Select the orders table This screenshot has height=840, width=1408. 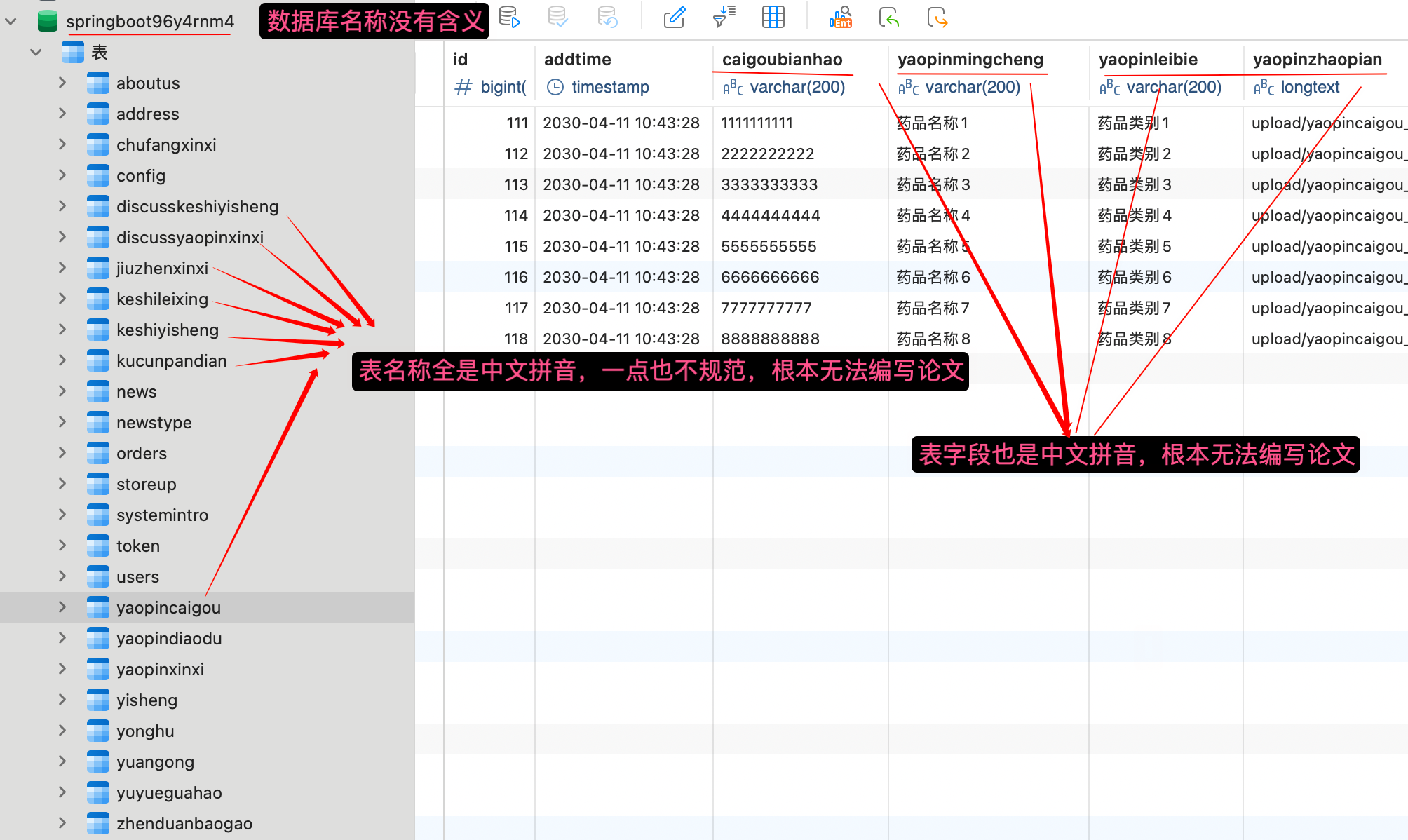click(141, 454)
